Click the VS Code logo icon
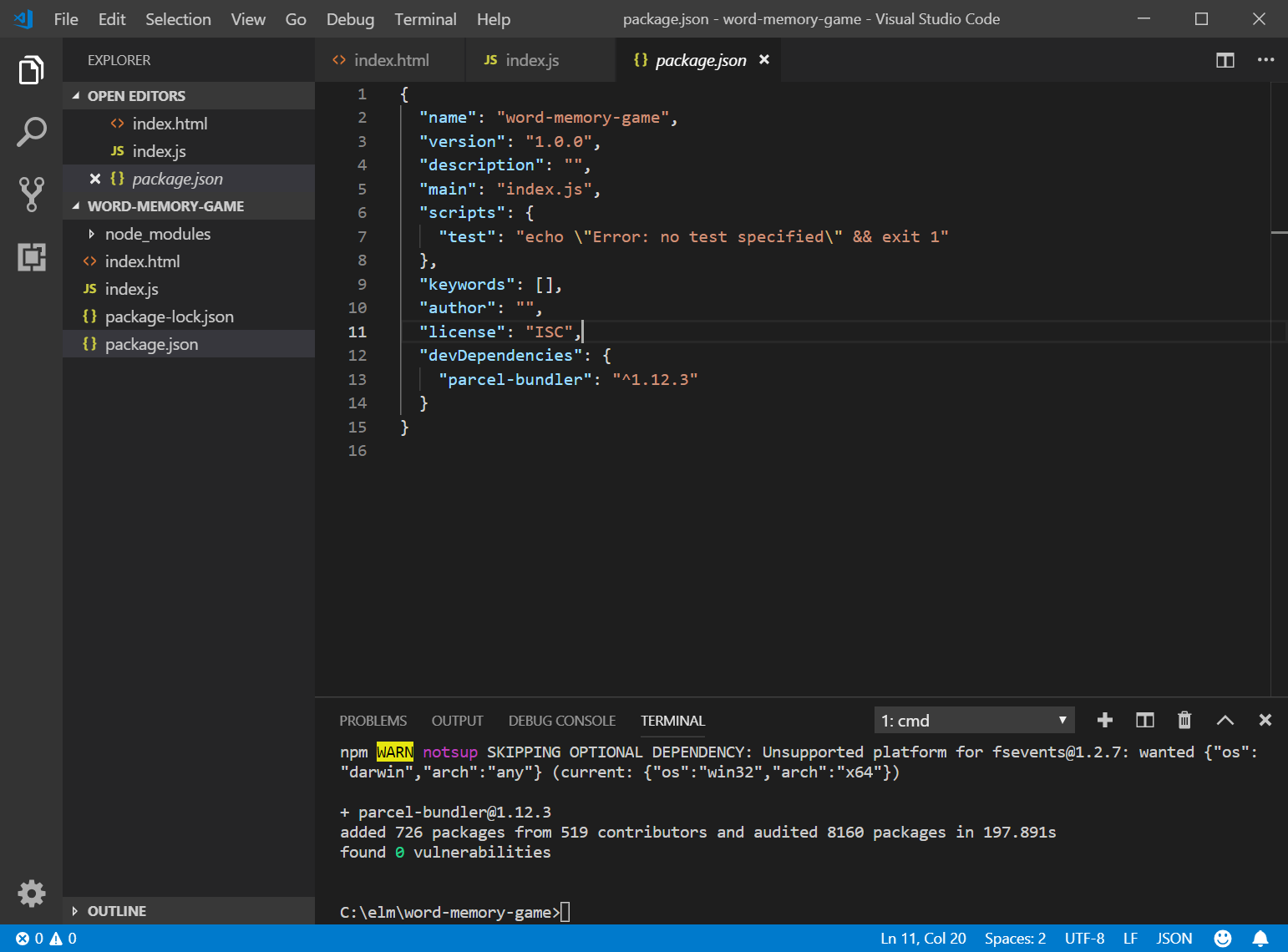This screenshot has height=952, width=1288. point(23,18)
